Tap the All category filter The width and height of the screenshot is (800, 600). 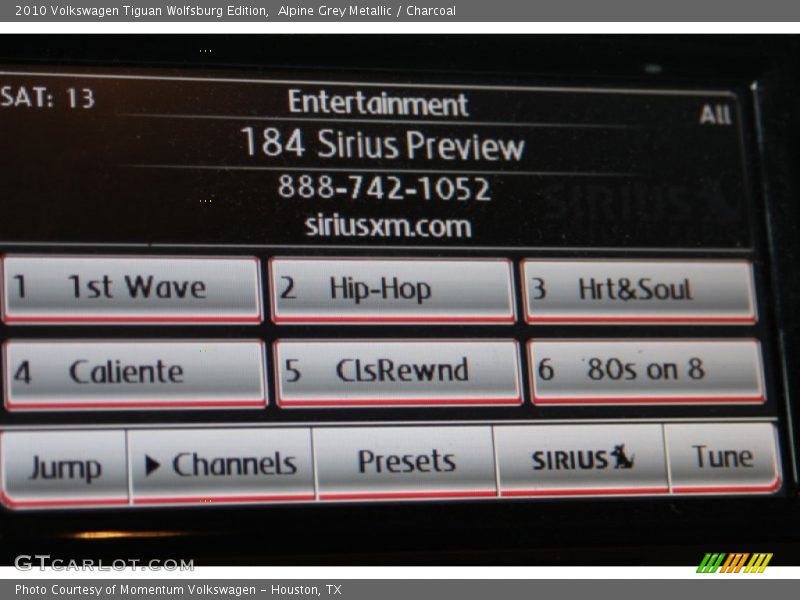click(715, 115)
